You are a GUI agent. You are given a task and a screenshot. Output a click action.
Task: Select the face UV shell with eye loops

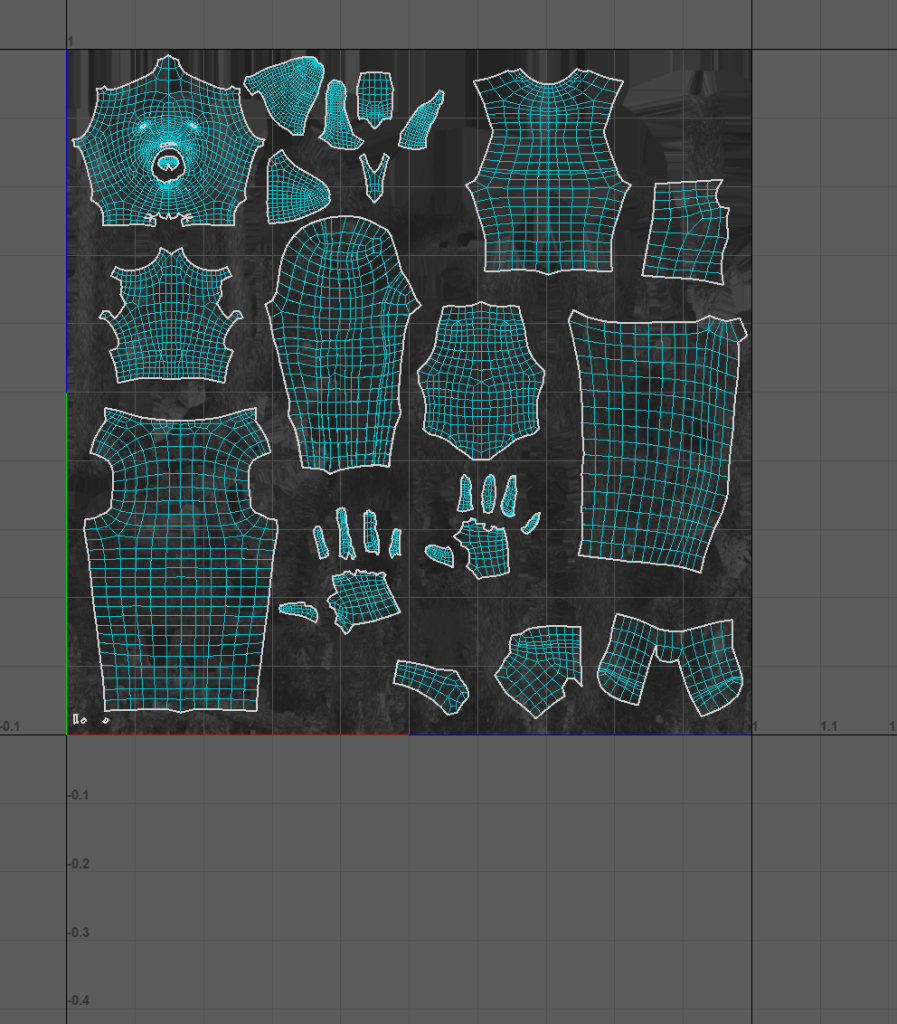click(x=168, y=141)
